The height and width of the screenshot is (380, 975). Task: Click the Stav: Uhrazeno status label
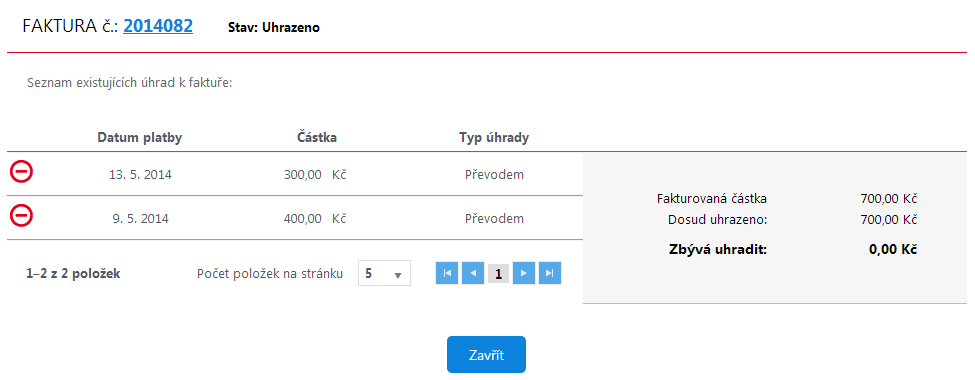(x=274, y=28)
